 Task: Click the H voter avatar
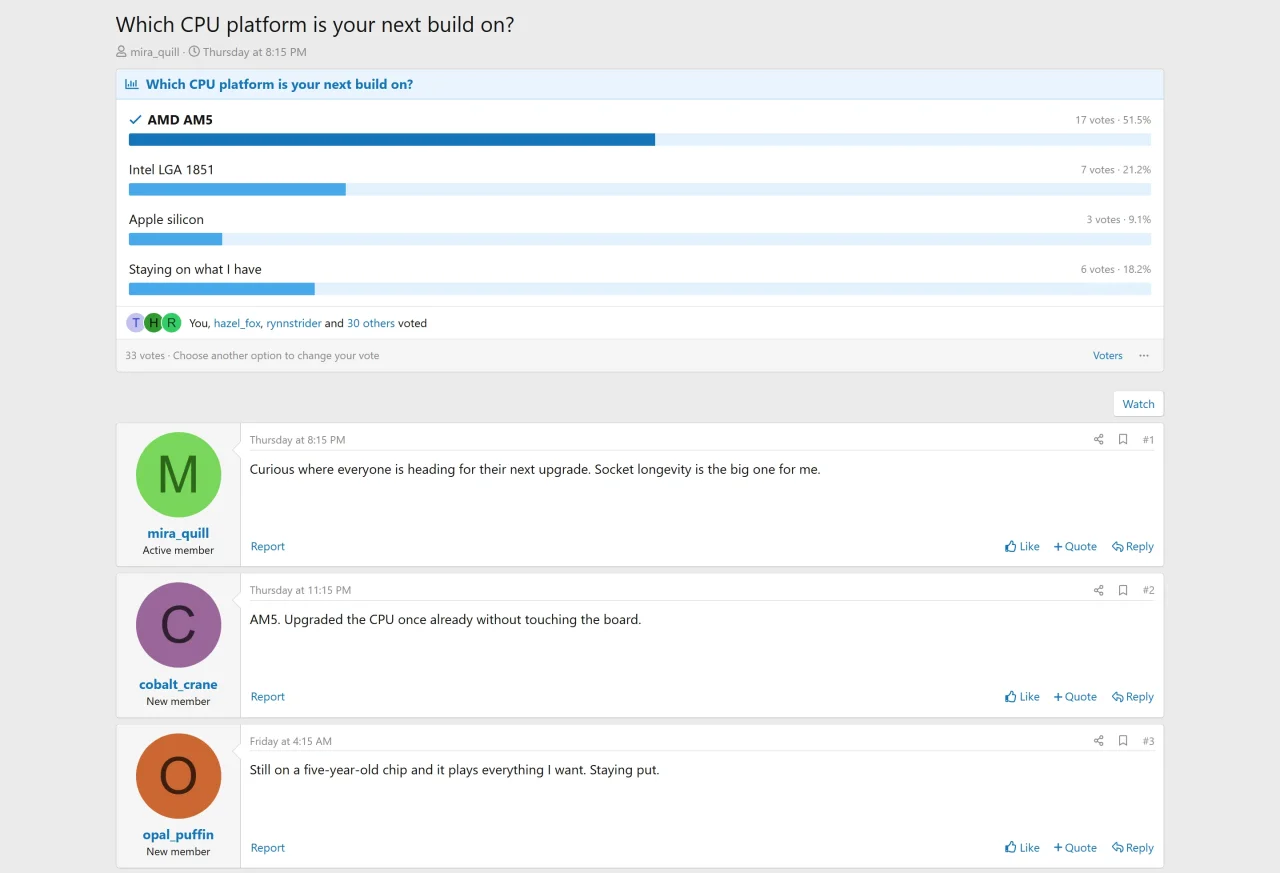[153, 323]
